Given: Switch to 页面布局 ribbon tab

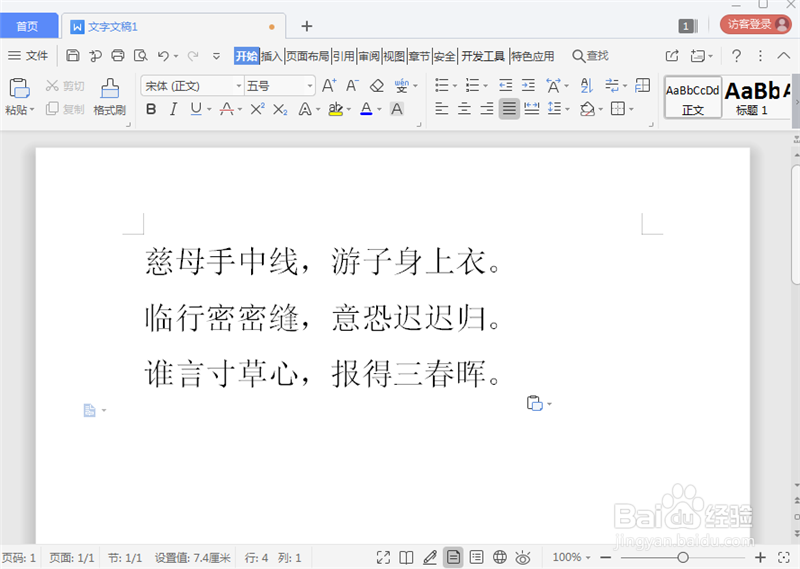Looking at the screenshot, I should 307,56.
